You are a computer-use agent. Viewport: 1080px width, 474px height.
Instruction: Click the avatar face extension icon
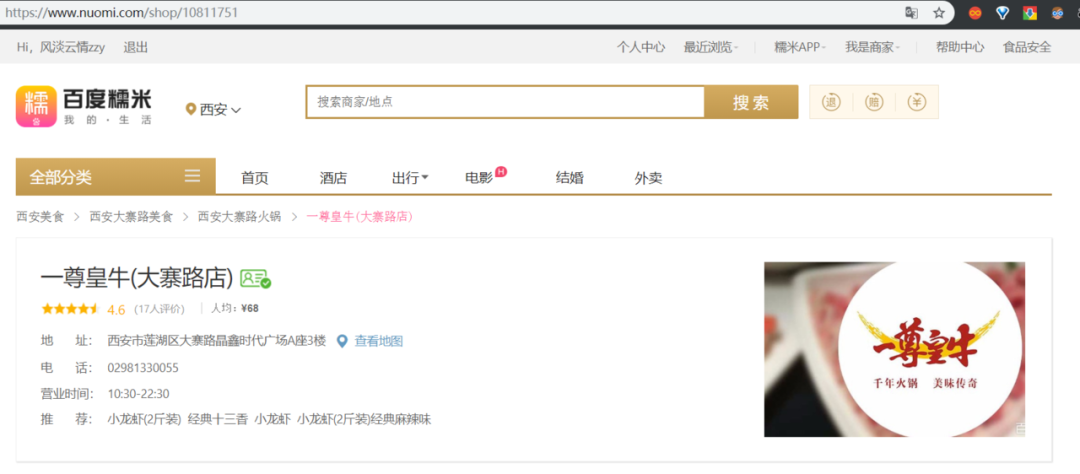(x=1057, y=12)
